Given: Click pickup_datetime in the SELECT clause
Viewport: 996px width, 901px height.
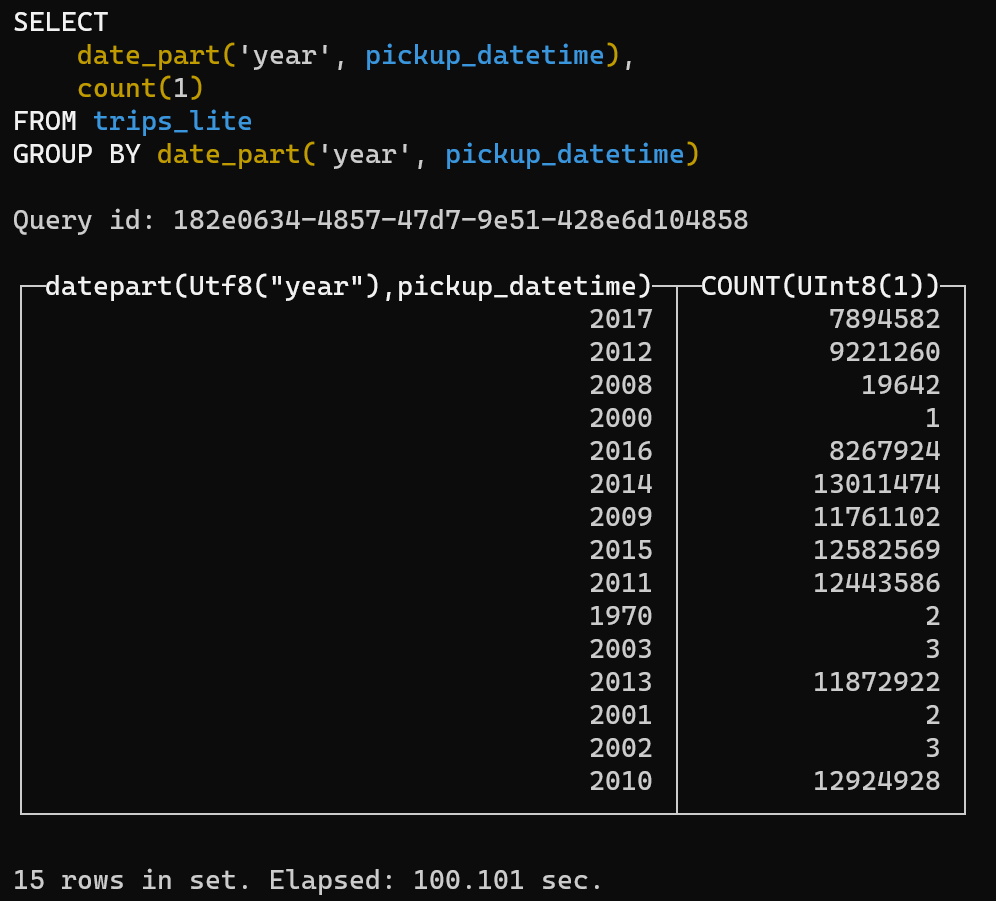Looking at the screenshot, I should tap(485, 56).
